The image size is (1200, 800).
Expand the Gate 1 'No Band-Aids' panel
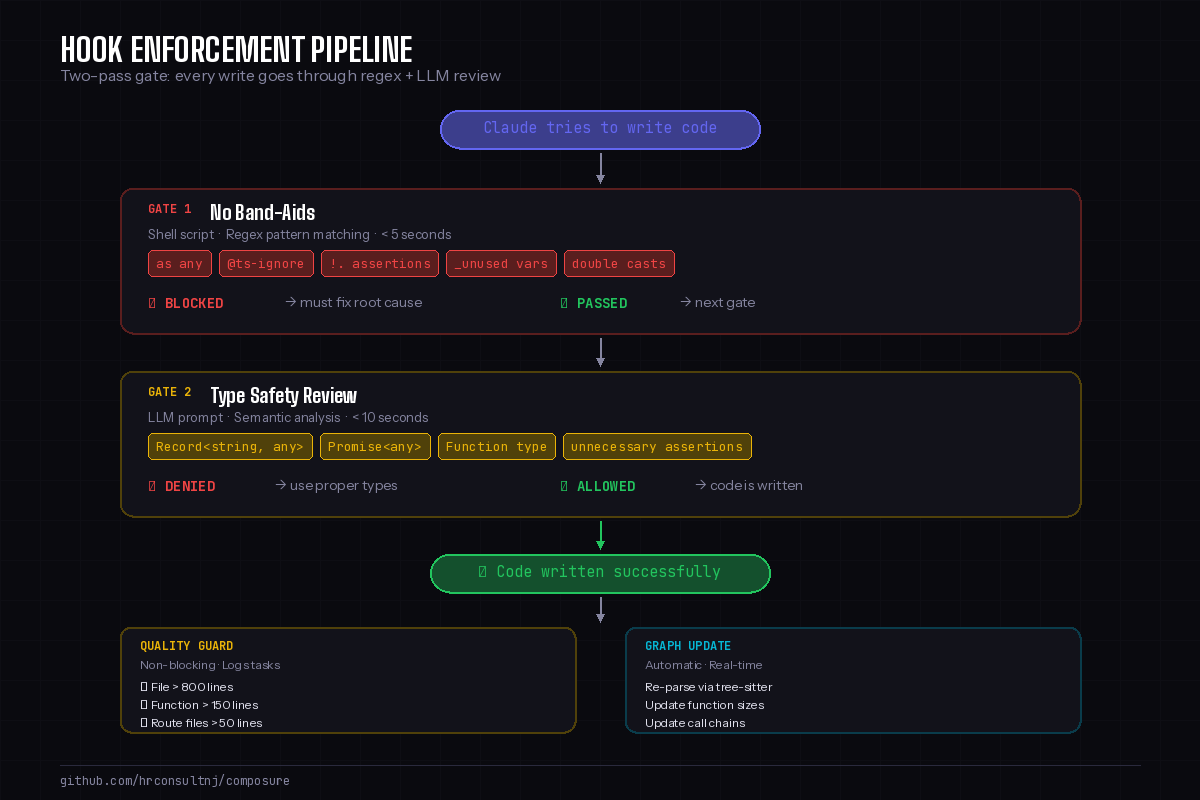pyautogui.click(x=262, y=212)
